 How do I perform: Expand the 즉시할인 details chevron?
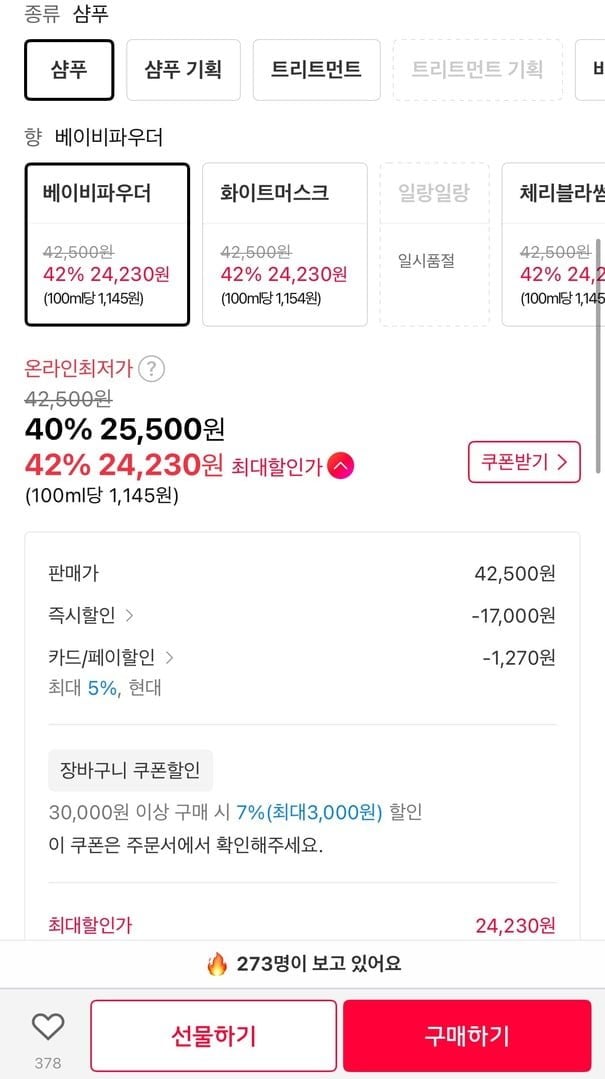click(x=130, y=615)
